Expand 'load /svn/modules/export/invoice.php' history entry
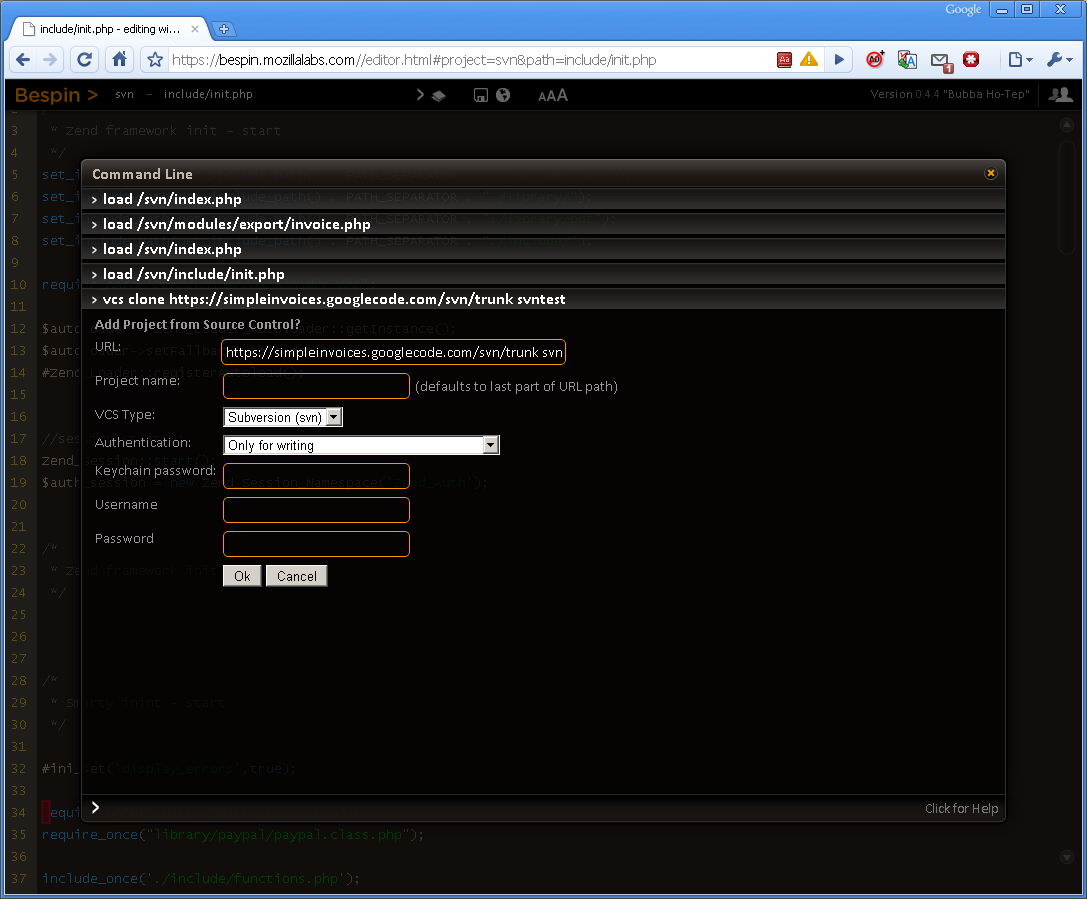This screenshot has height=899, width=1087. [x=544, y=224]
